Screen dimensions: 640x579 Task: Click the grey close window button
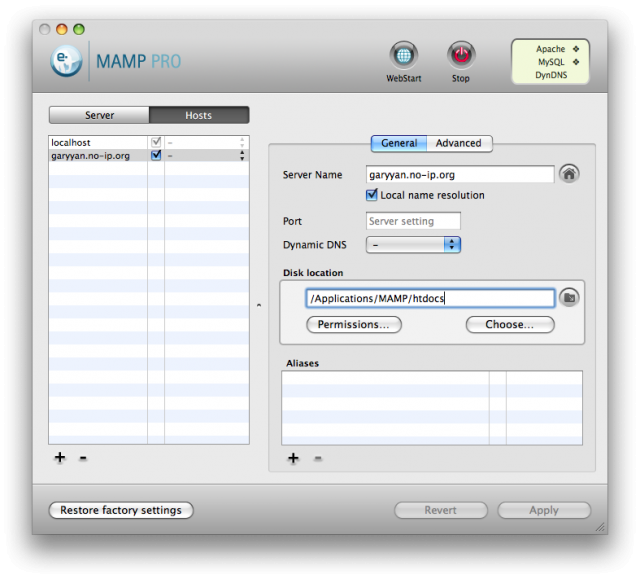click(x=44, y=29)
